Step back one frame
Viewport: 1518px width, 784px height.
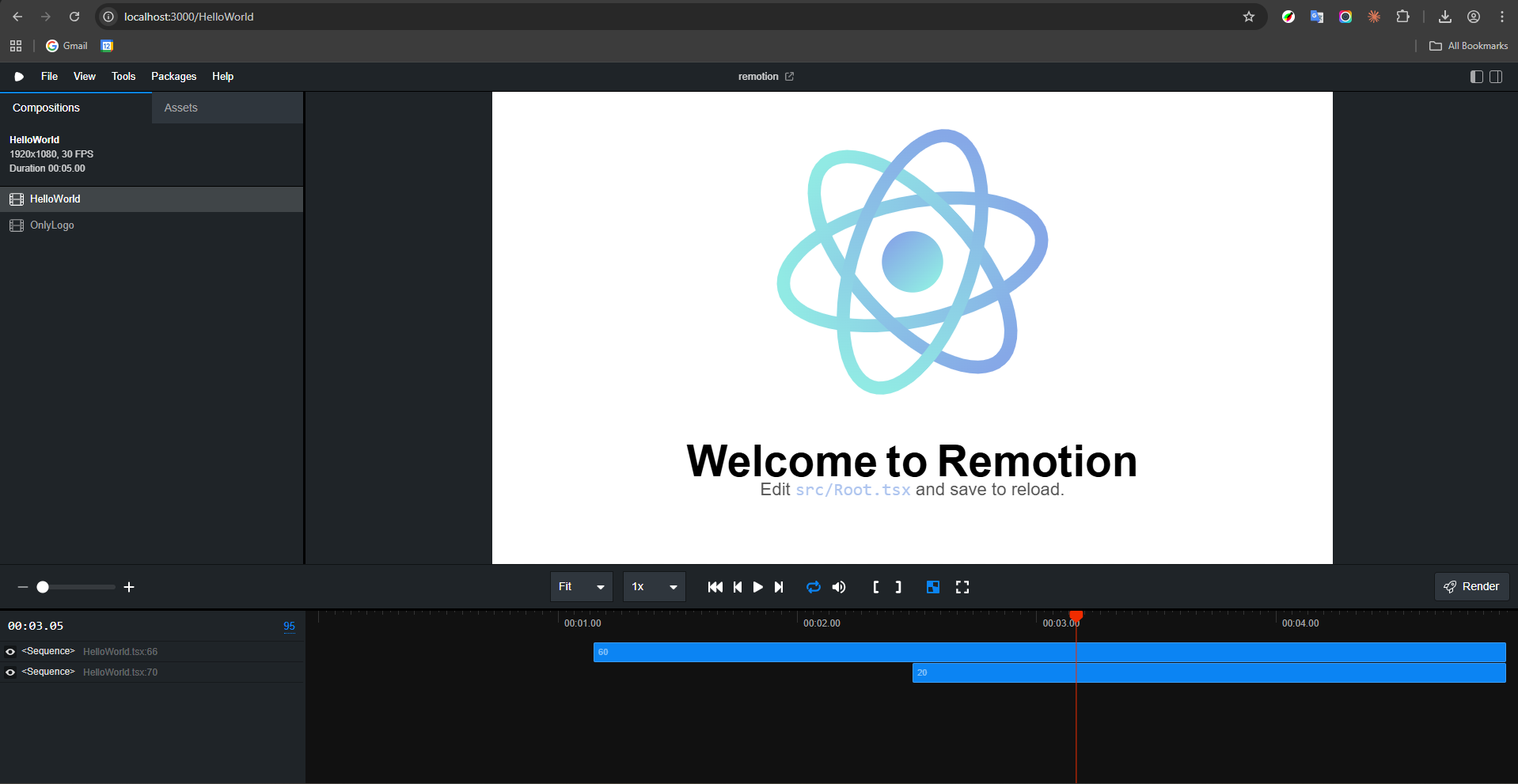click(x=738, y=587)
